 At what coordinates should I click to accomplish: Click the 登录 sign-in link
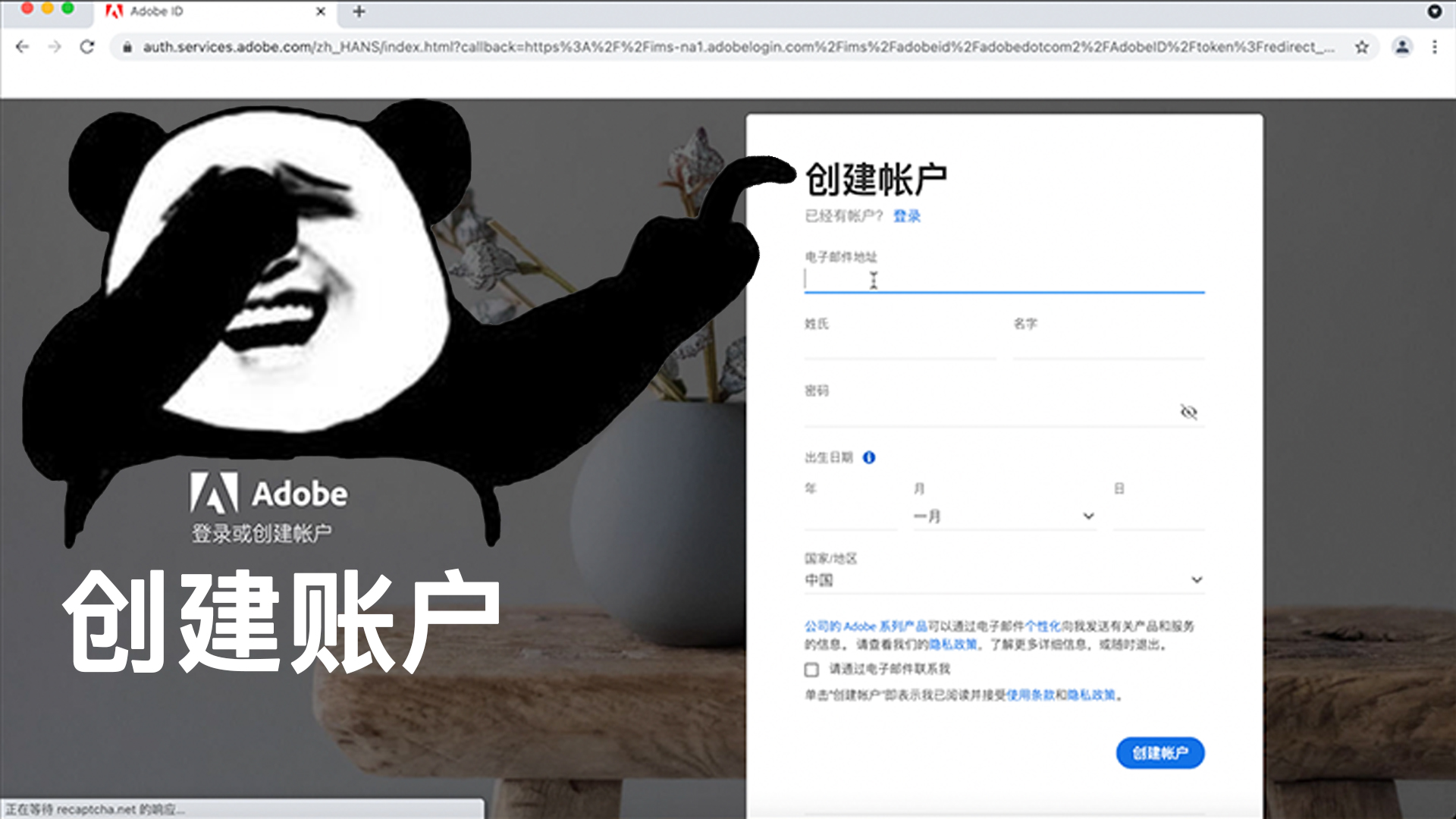[906, 216]
